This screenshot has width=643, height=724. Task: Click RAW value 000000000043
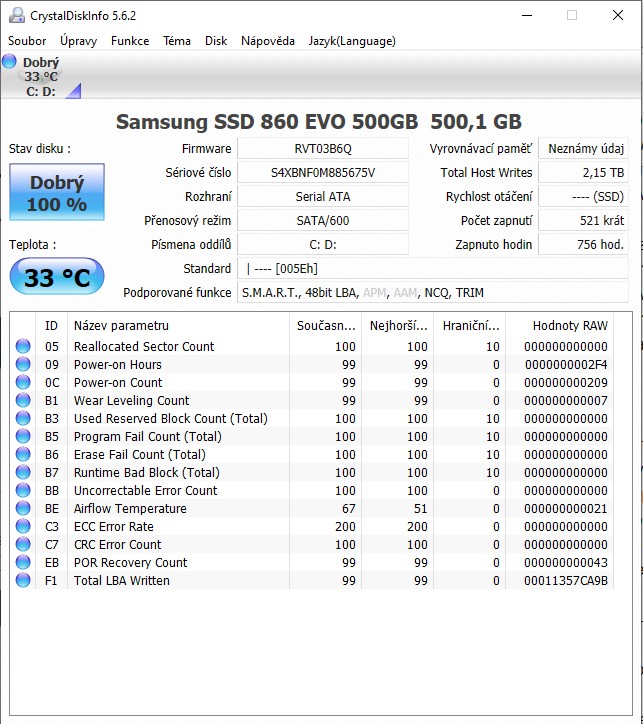pos(565,562)
